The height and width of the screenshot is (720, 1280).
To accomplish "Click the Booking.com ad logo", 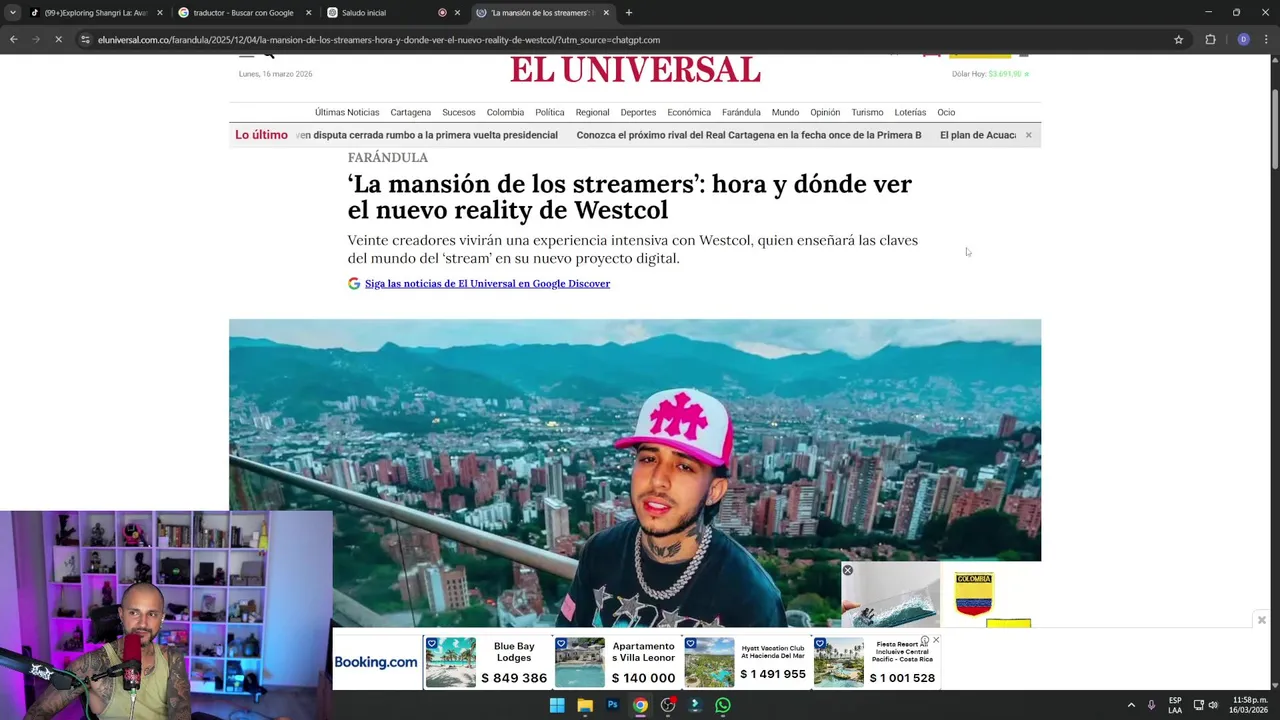I will coord(376,662).
